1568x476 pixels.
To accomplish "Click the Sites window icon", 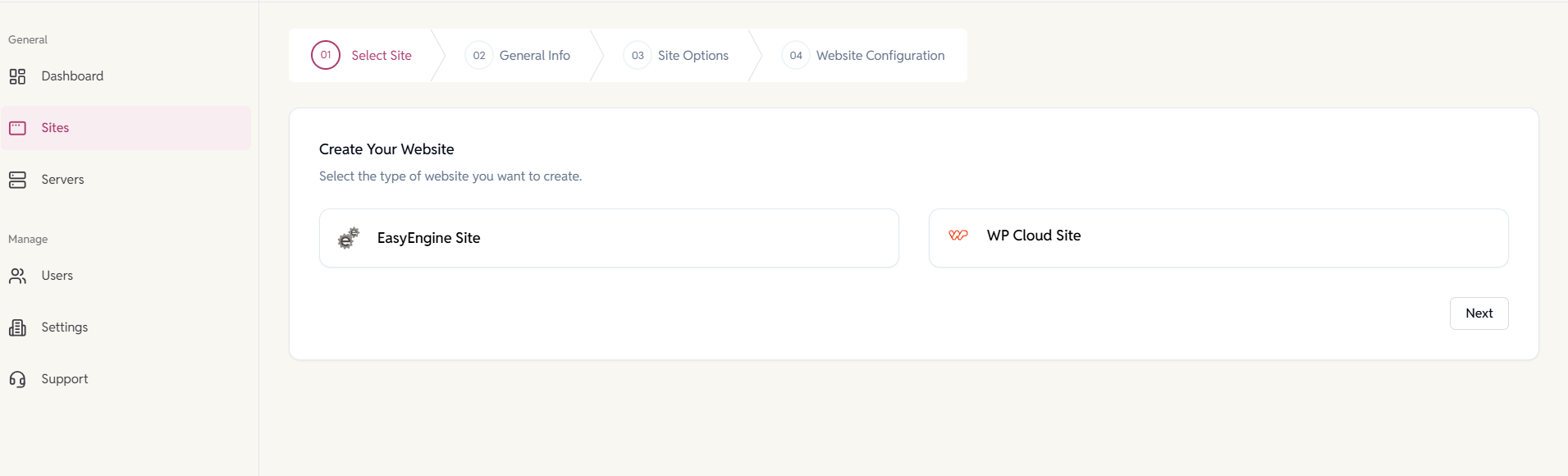I will point(17,128).
